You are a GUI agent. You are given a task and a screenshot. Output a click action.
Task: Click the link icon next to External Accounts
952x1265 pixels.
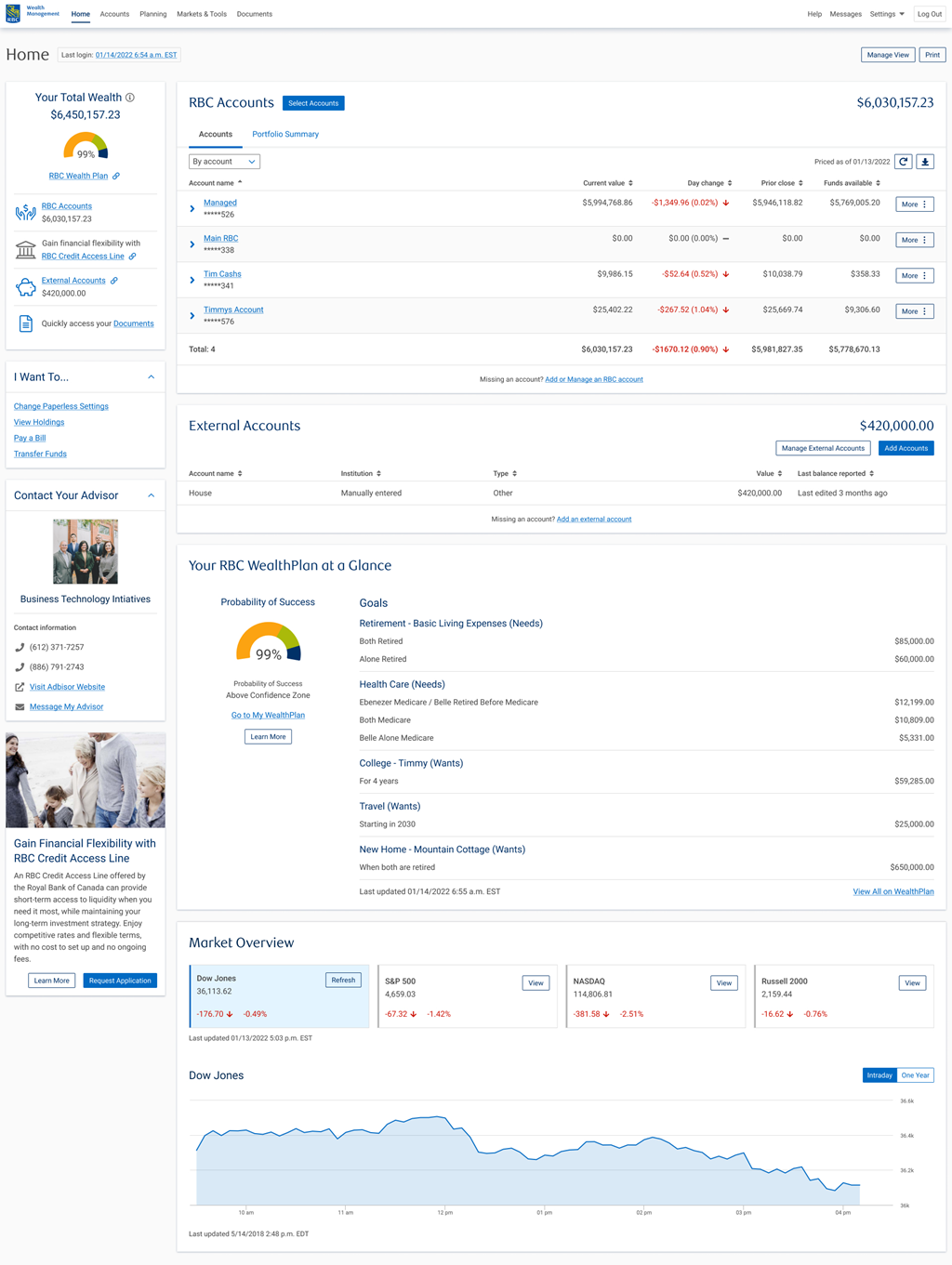pyautogui.click(x=114, y=281)
